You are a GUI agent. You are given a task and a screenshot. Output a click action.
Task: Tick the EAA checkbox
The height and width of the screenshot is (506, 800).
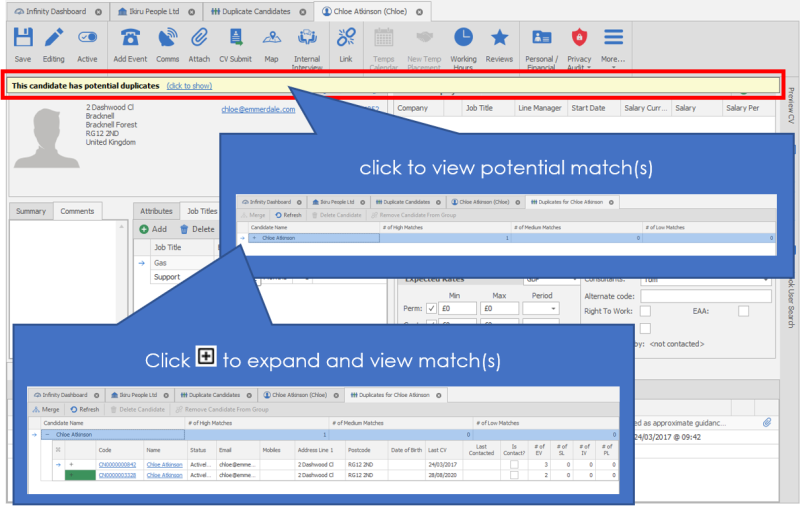743,312
